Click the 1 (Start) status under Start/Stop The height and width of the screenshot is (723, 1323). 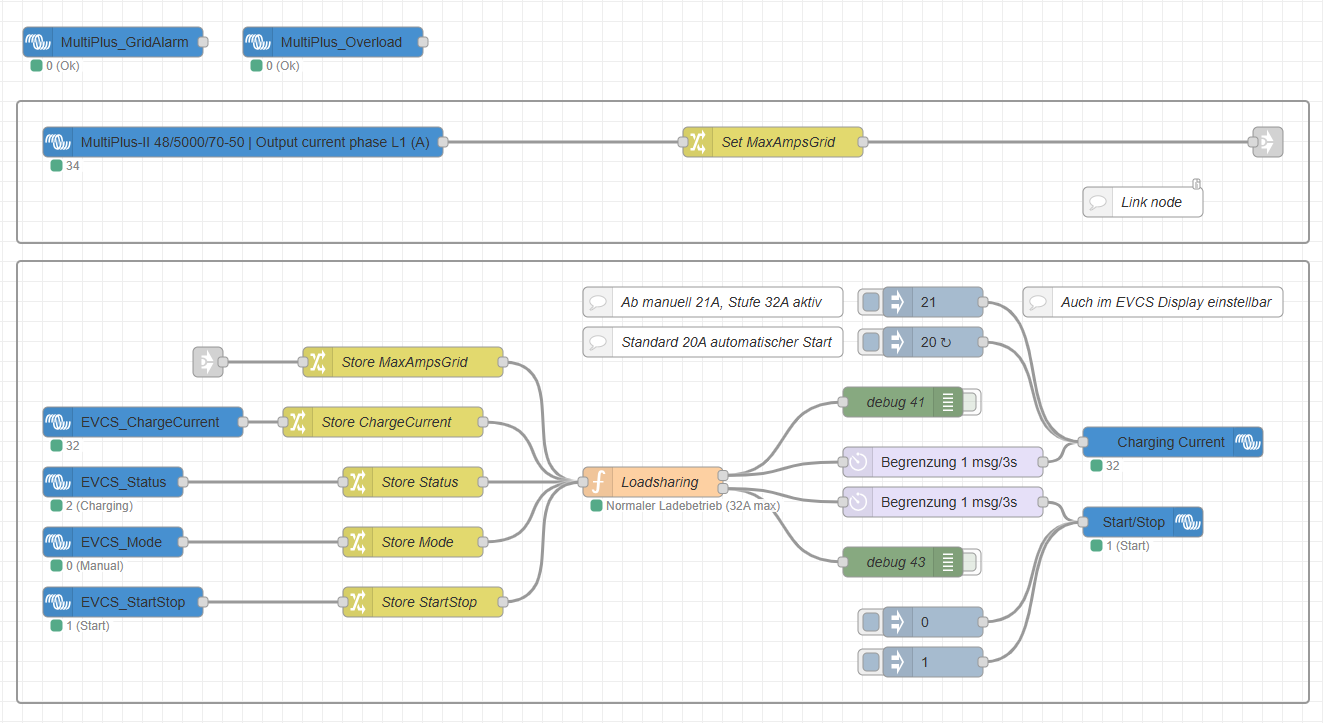1128,546
